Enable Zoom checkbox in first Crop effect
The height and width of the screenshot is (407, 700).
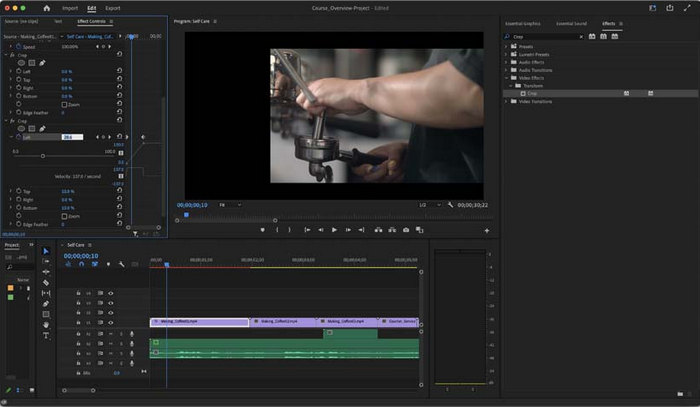(x=64, y=104)
